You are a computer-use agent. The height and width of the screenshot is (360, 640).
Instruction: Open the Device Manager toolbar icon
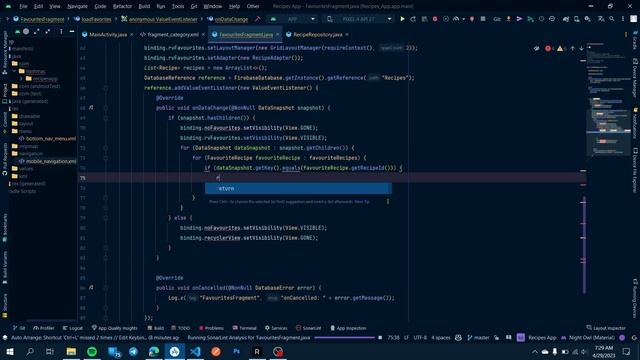point(576,19)
